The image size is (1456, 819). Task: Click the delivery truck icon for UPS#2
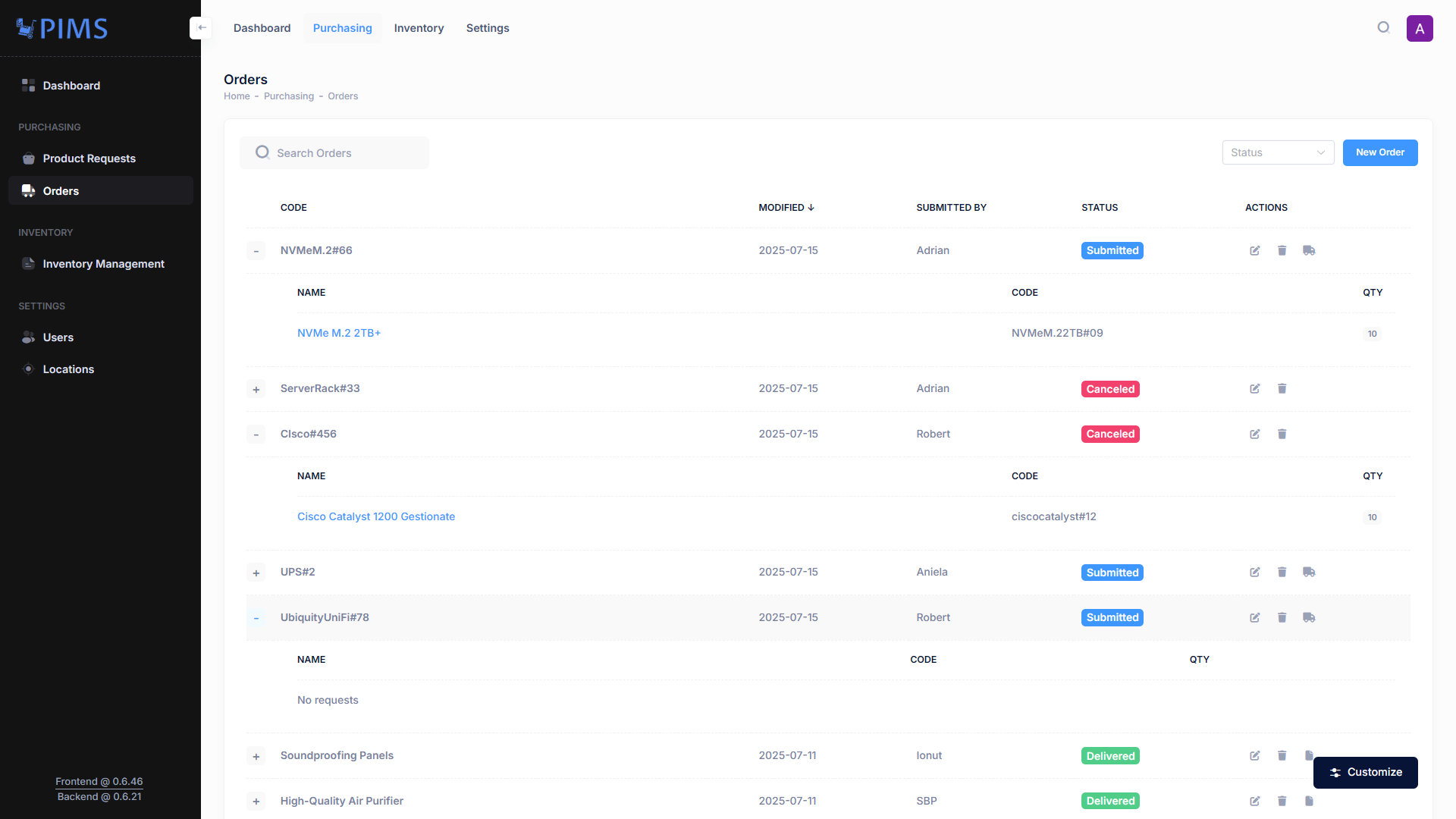pyautogui.click(x=1309, y=573)
